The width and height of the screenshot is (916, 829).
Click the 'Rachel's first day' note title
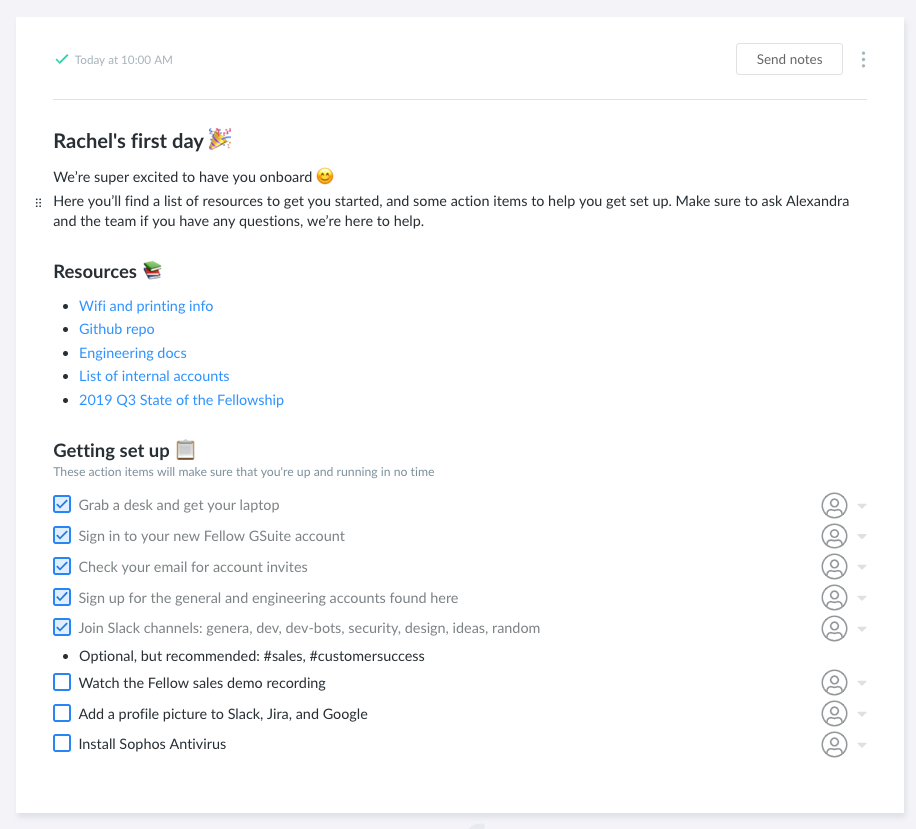pos(129,141)
